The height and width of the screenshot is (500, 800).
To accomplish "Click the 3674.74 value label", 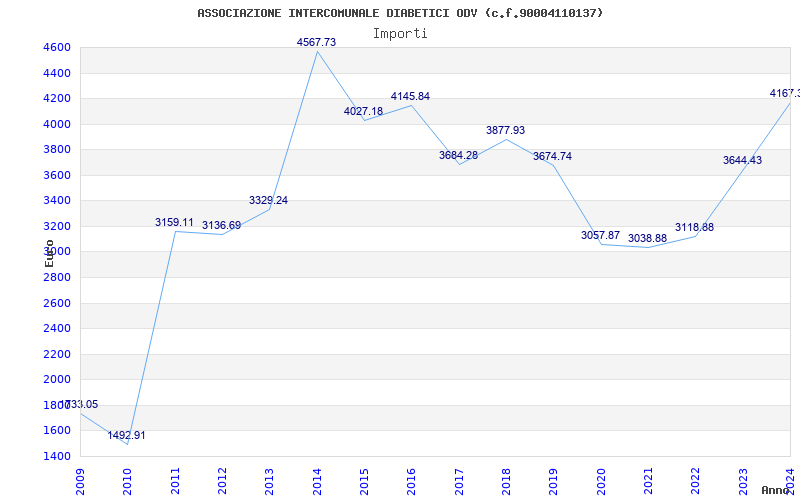I will pos(553,157).
